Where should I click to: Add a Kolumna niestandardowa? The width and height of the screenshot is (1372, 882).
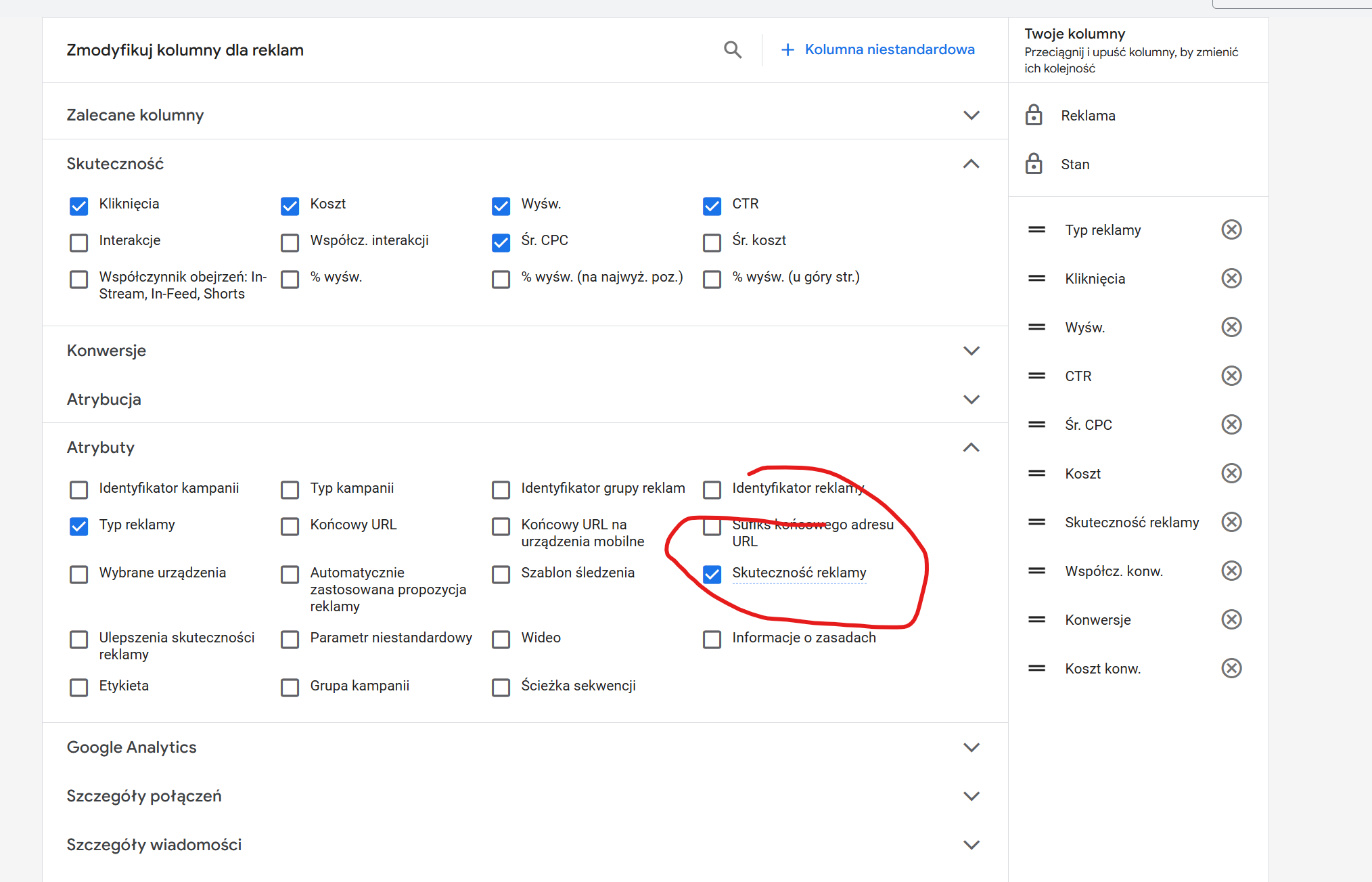pos(878,49)
